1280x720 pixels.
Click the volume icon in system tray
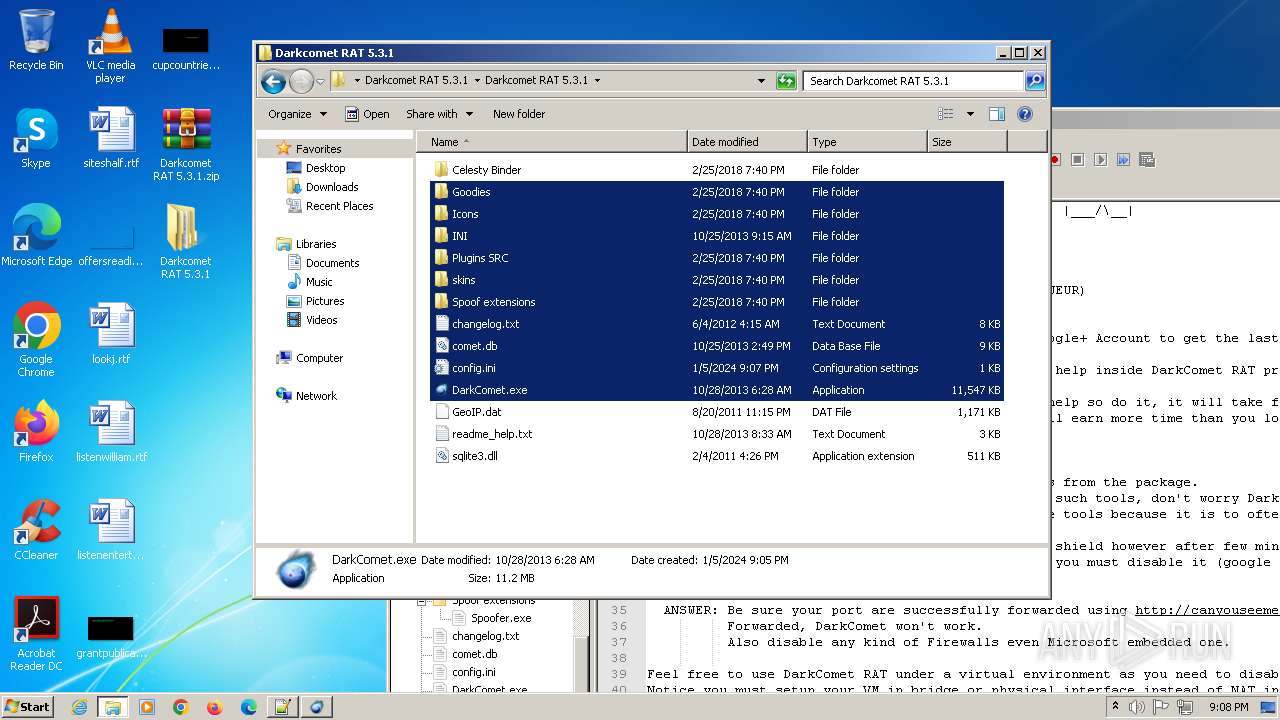[x=1137, y=707]
